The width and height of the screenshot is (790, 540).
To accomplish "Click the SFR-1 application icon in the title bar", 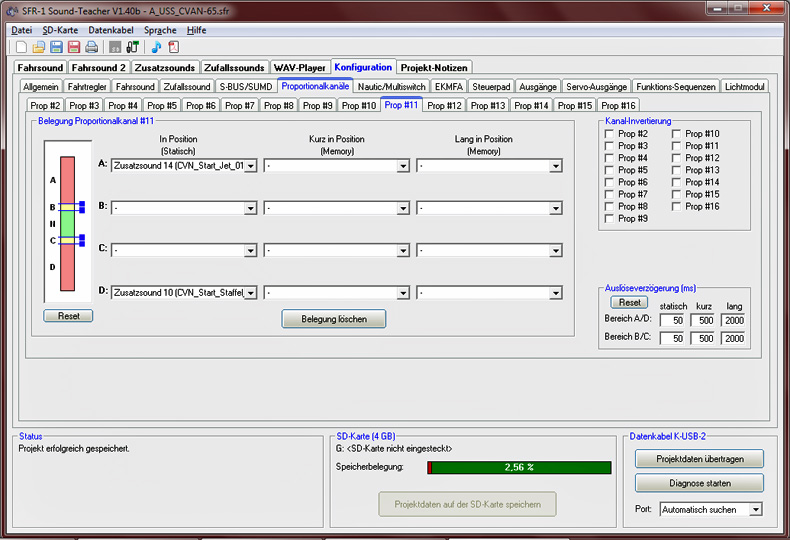I will coord(12,11).
